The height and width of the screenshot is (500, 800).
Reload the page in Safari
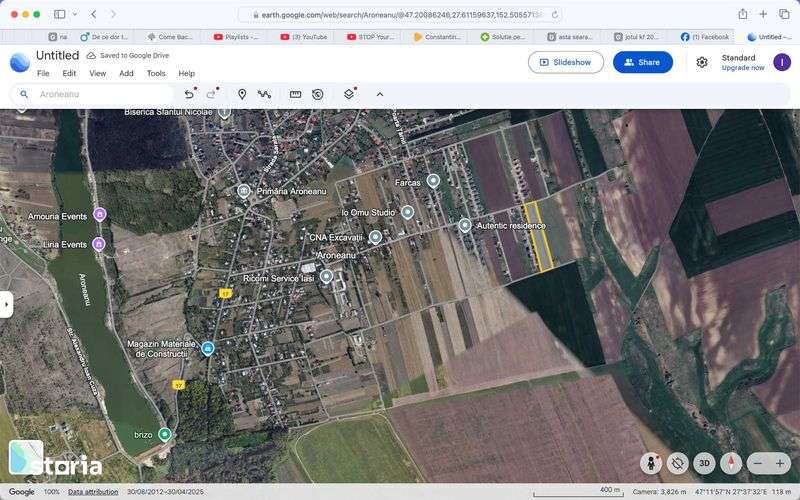tap(555, 15)
